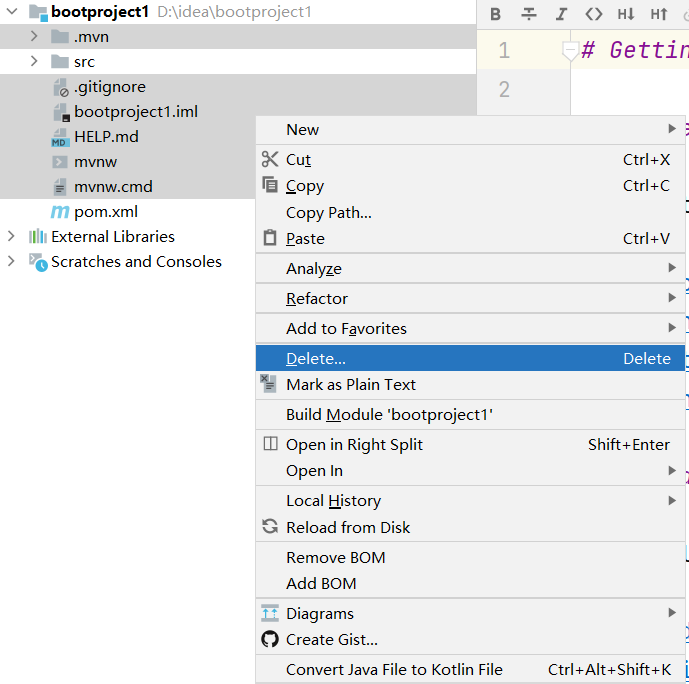
Task: Expand the src folder
Action: click(34, 62)
